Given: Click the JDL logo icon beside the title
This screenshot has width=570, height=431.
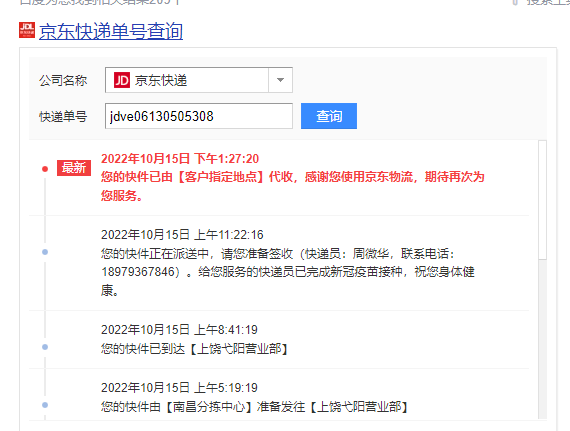Looking at the screenshot, I should (27, 30).
